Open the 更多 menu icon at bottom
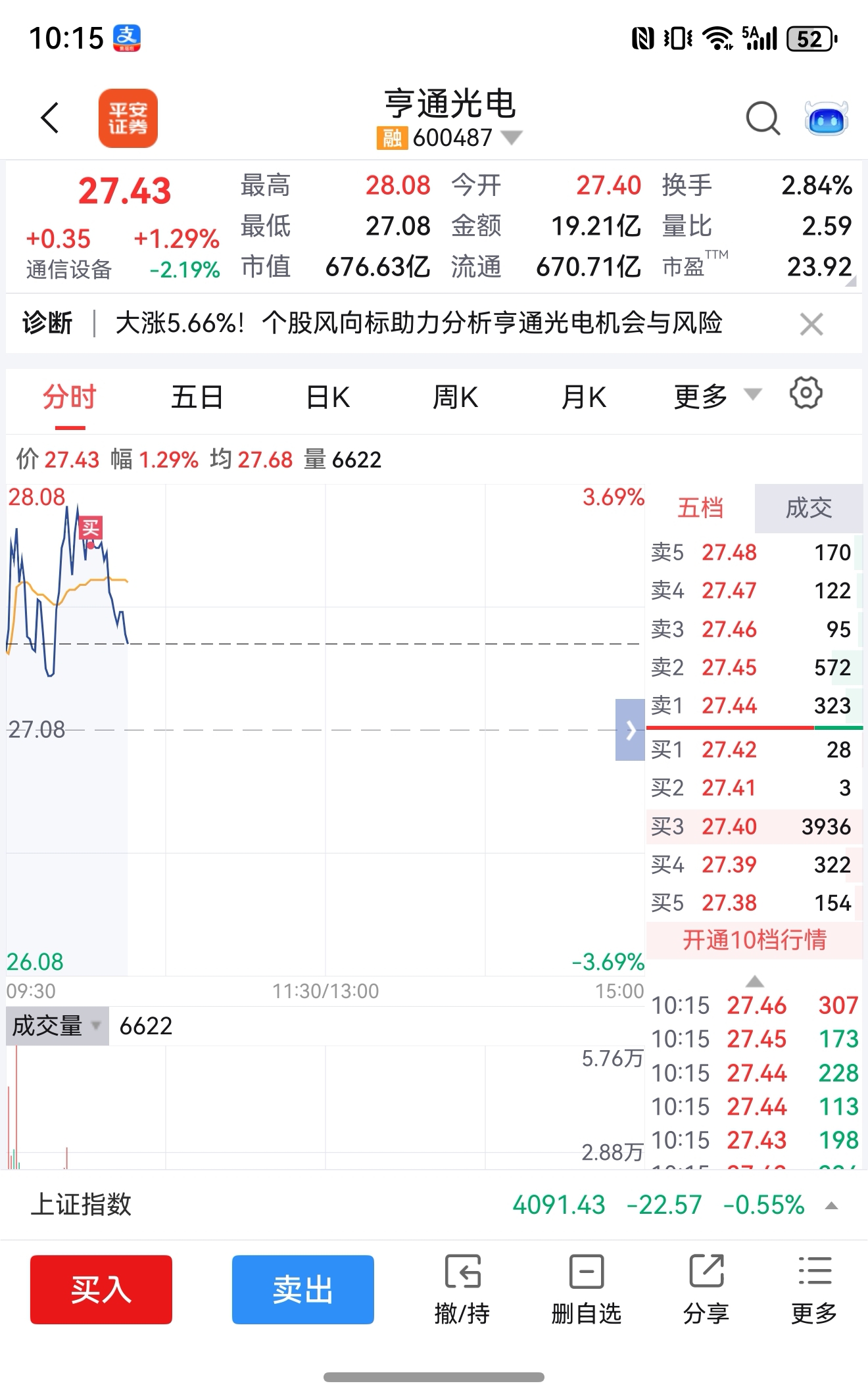This screenshot has height=1394, width=868. (814, 1289)
